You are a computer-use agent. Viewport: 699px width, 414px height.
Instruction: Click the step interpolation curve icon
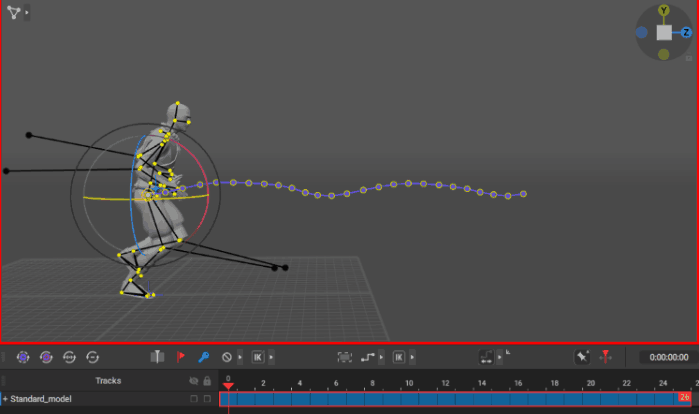[368, 357]
